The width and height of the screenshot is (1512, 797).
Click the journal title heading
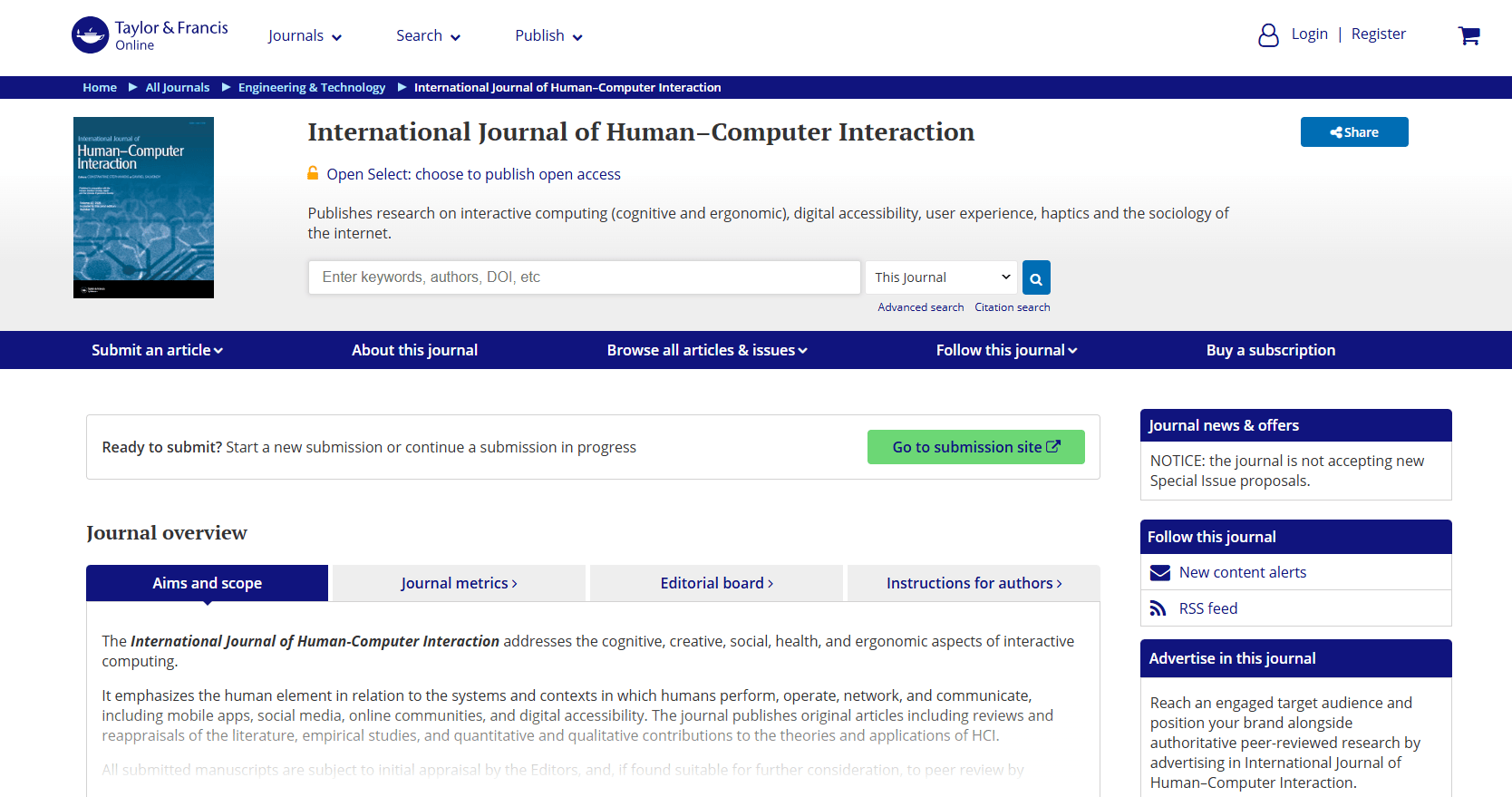coord(641,132)
